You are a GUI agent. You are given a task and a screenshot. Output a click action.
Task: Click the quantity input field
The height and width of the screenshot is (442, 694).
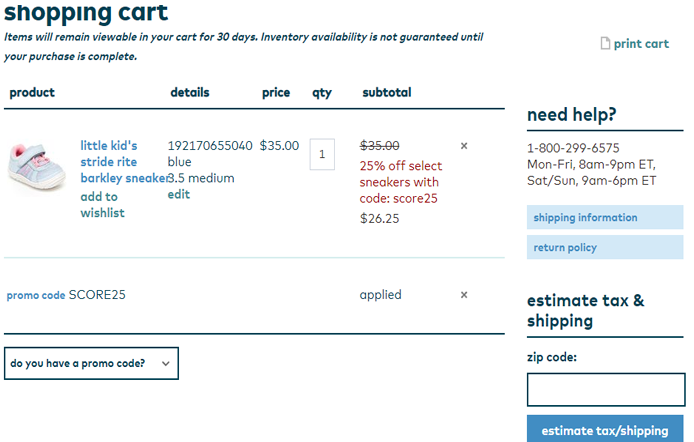coord(322,154)
